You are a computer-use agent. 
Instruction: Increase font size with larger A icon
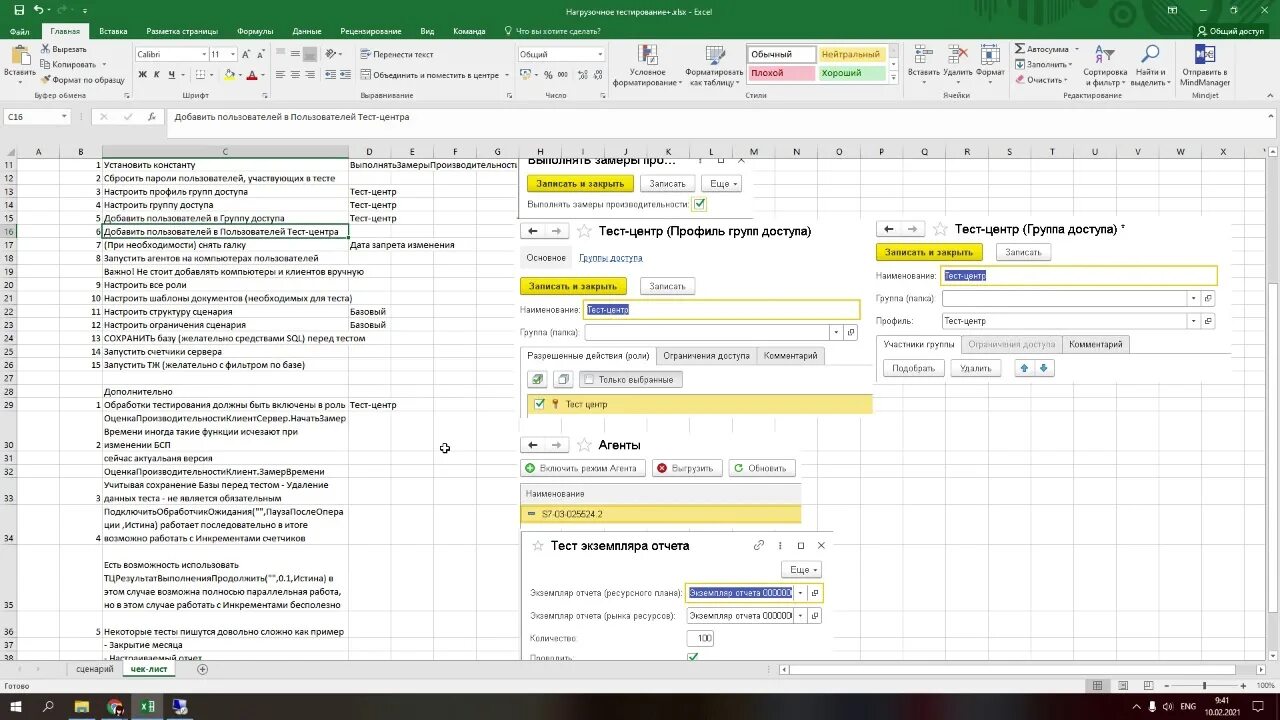tap(247, 54)
